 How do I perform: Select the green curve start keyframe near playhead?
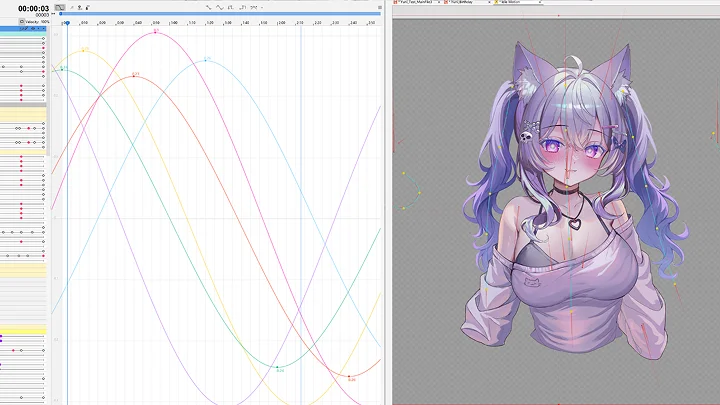coord(62,70)
